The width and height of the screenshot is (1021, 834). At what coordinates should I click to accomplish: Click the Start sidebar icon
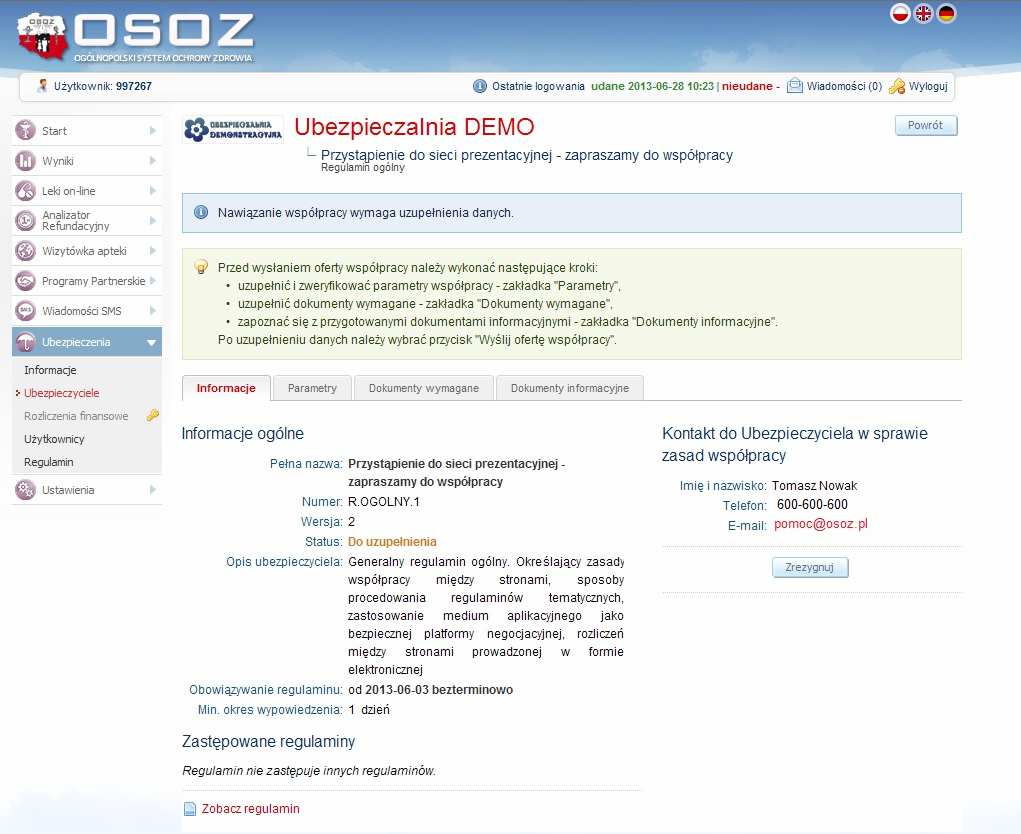pyautogui.click(x=25, y=130)
